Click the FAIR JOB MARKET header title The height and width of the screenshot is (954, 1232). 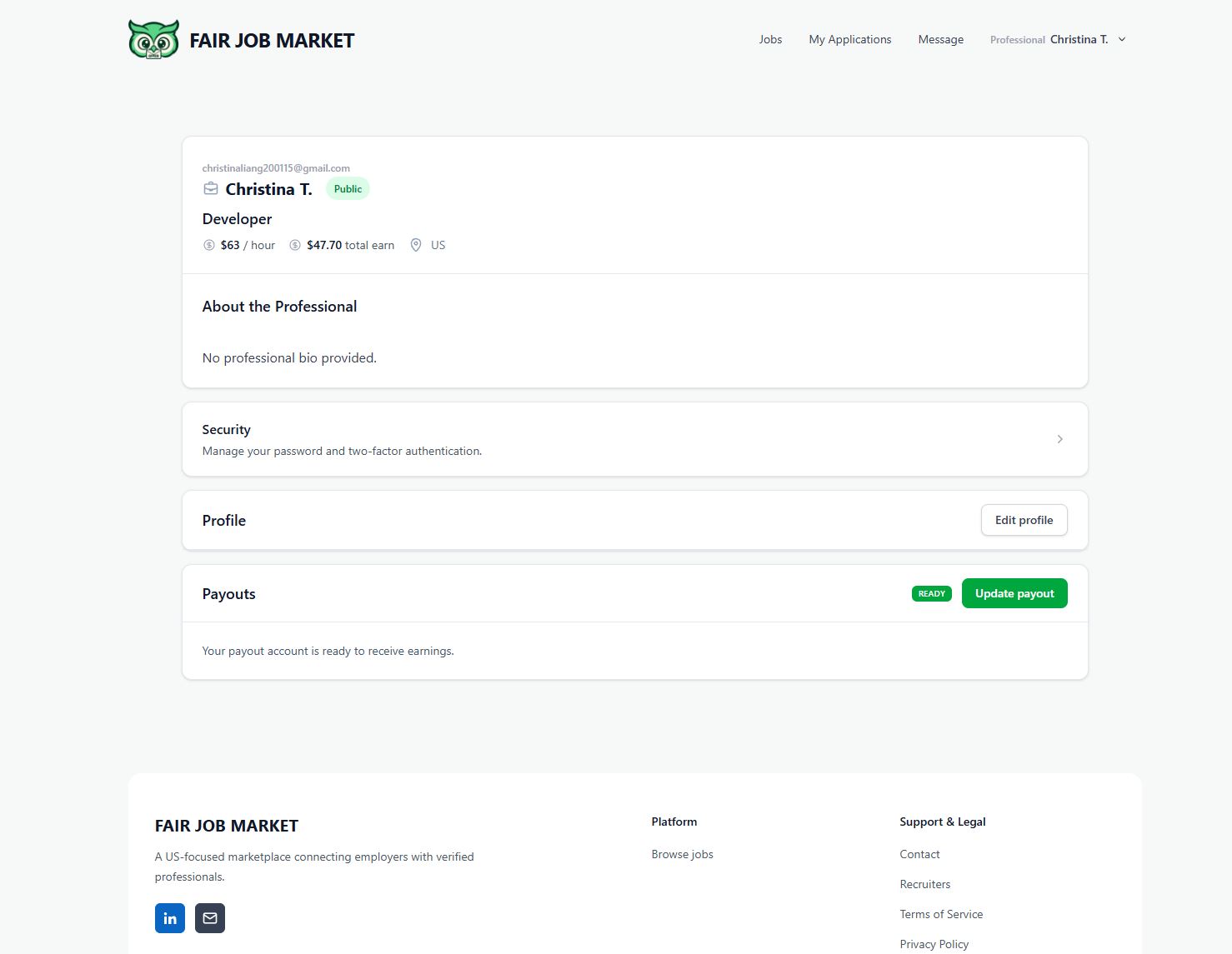272,40
